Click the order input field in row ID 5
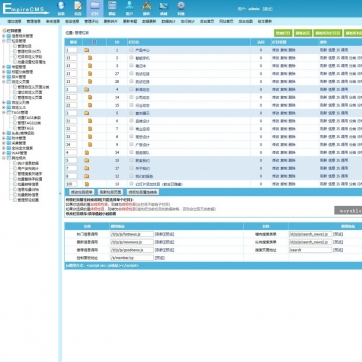Viewport: 362px width, 362px height. point(72,113)
